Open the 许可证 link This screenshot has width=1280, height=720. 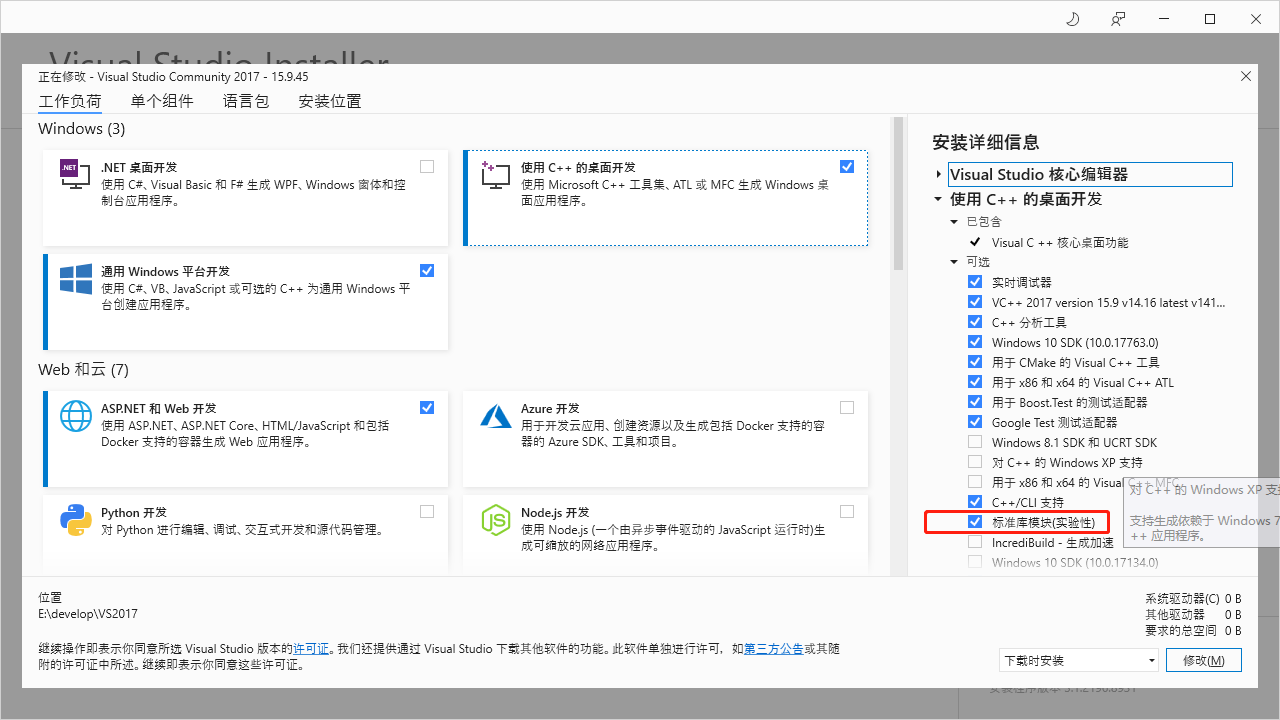(312, 648)
